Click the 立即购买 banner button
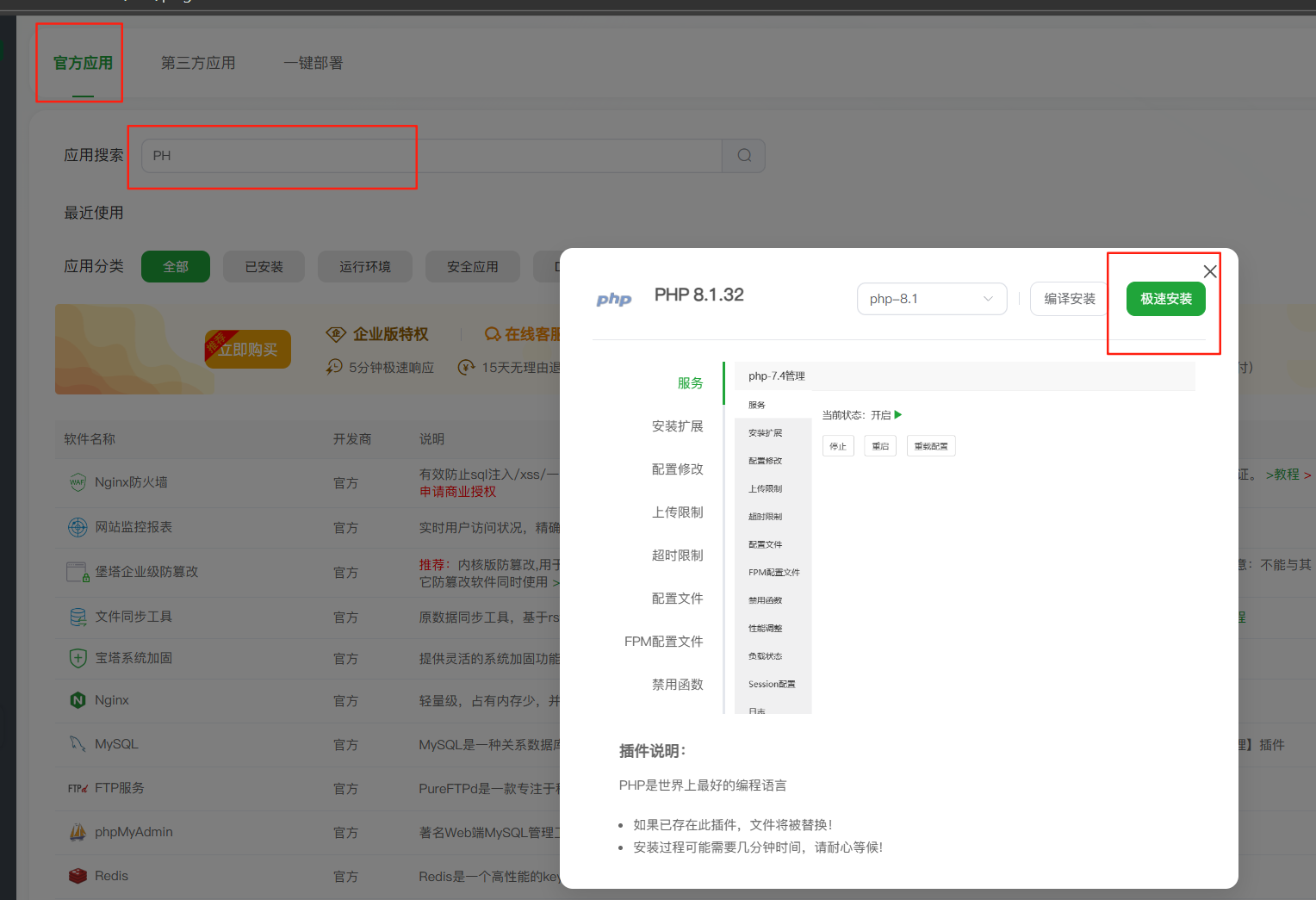1316x900 pixels. tap(248, 349)
